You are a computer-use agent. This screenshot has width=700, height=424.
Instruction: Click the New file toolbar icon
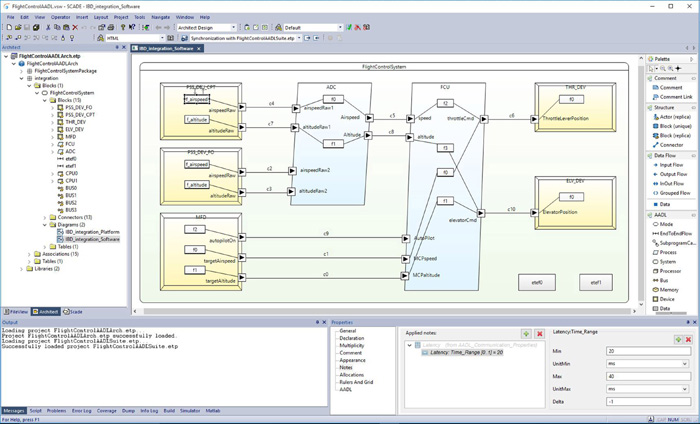pos(9,28)
